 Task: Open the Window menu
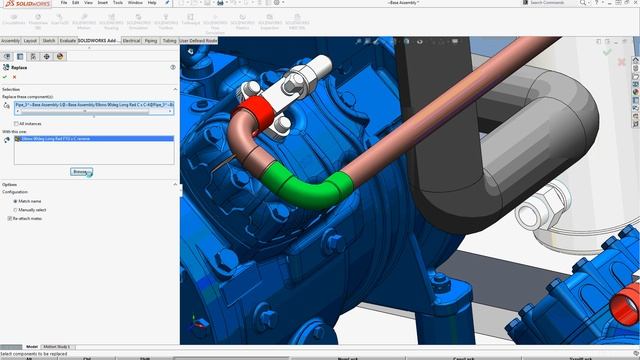tap(135, 3)
